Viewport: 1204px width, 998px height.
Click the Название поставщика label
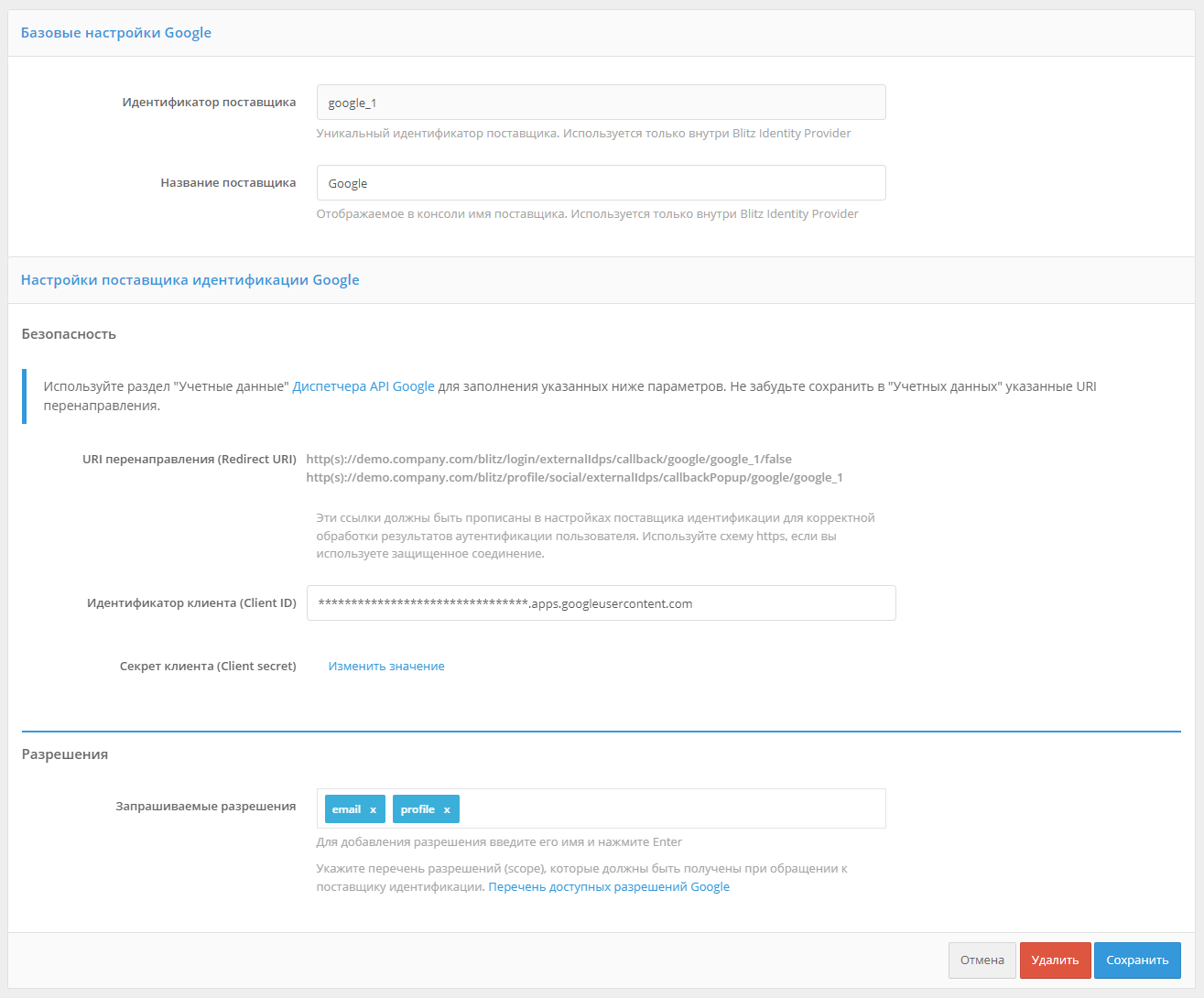coord(228,183)
